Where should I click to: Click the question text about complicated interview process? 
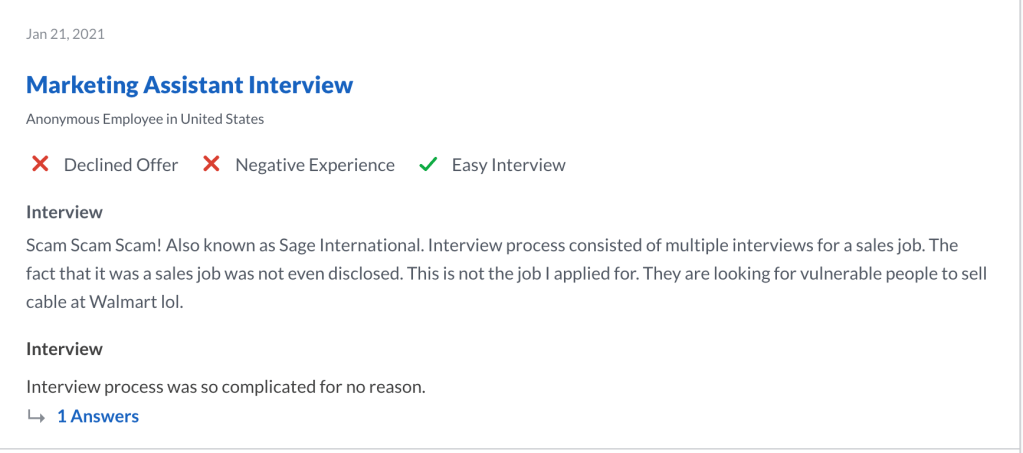[226, 386]
